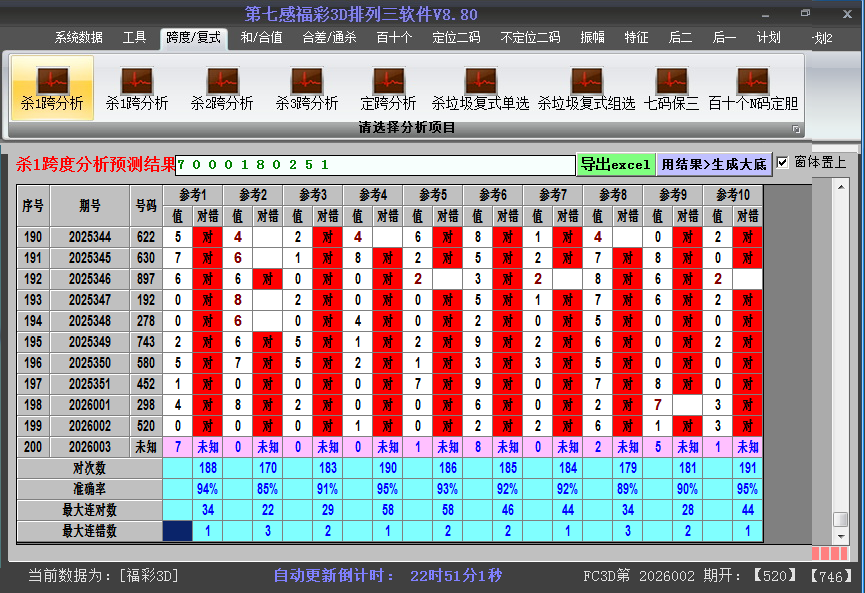The width and height of the screenshot is (865, 593).
Task: Go to the 定位二码 tab
Action: pos(456,38)
